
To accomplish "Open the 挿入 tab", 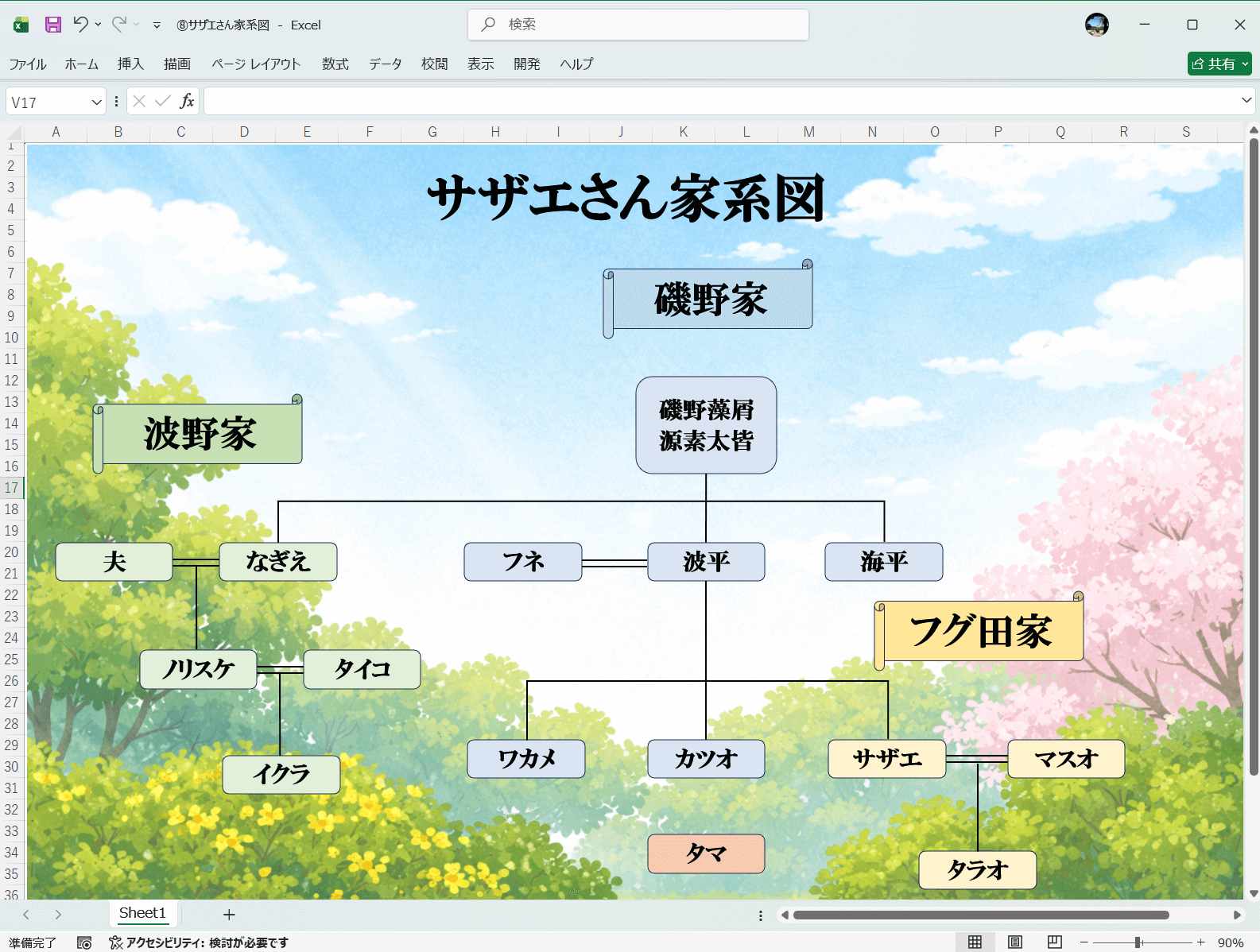I will pos(130,64).
